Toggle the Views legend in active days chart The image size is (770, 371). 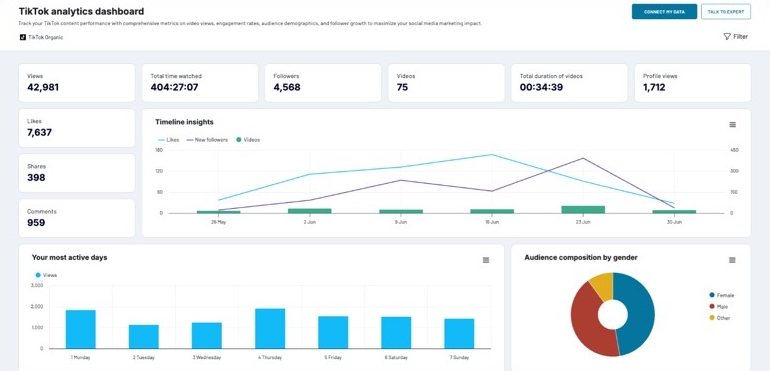(46, 275)
